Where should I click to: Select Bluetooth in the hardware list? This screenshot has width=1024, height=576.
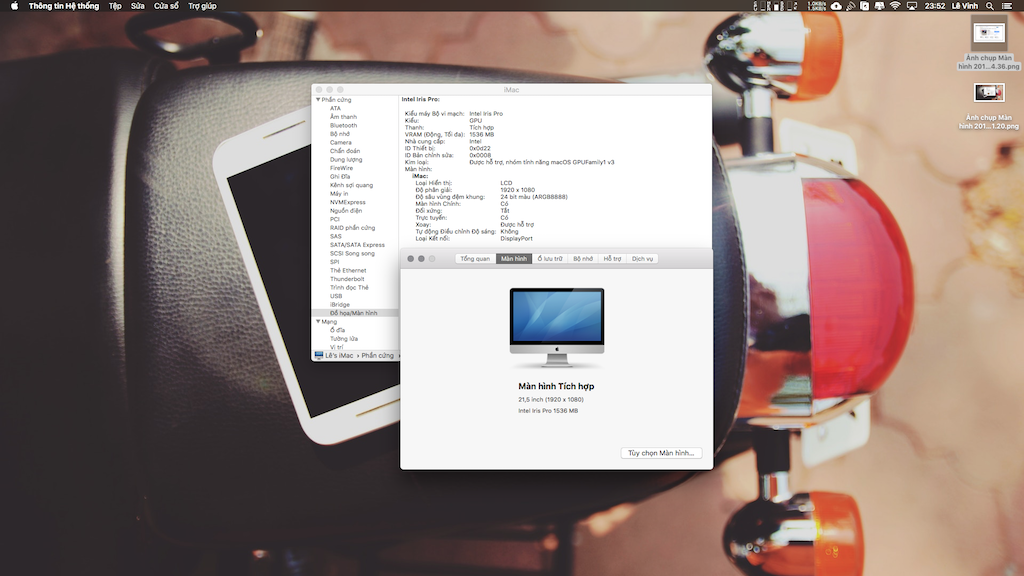point(343,126)
